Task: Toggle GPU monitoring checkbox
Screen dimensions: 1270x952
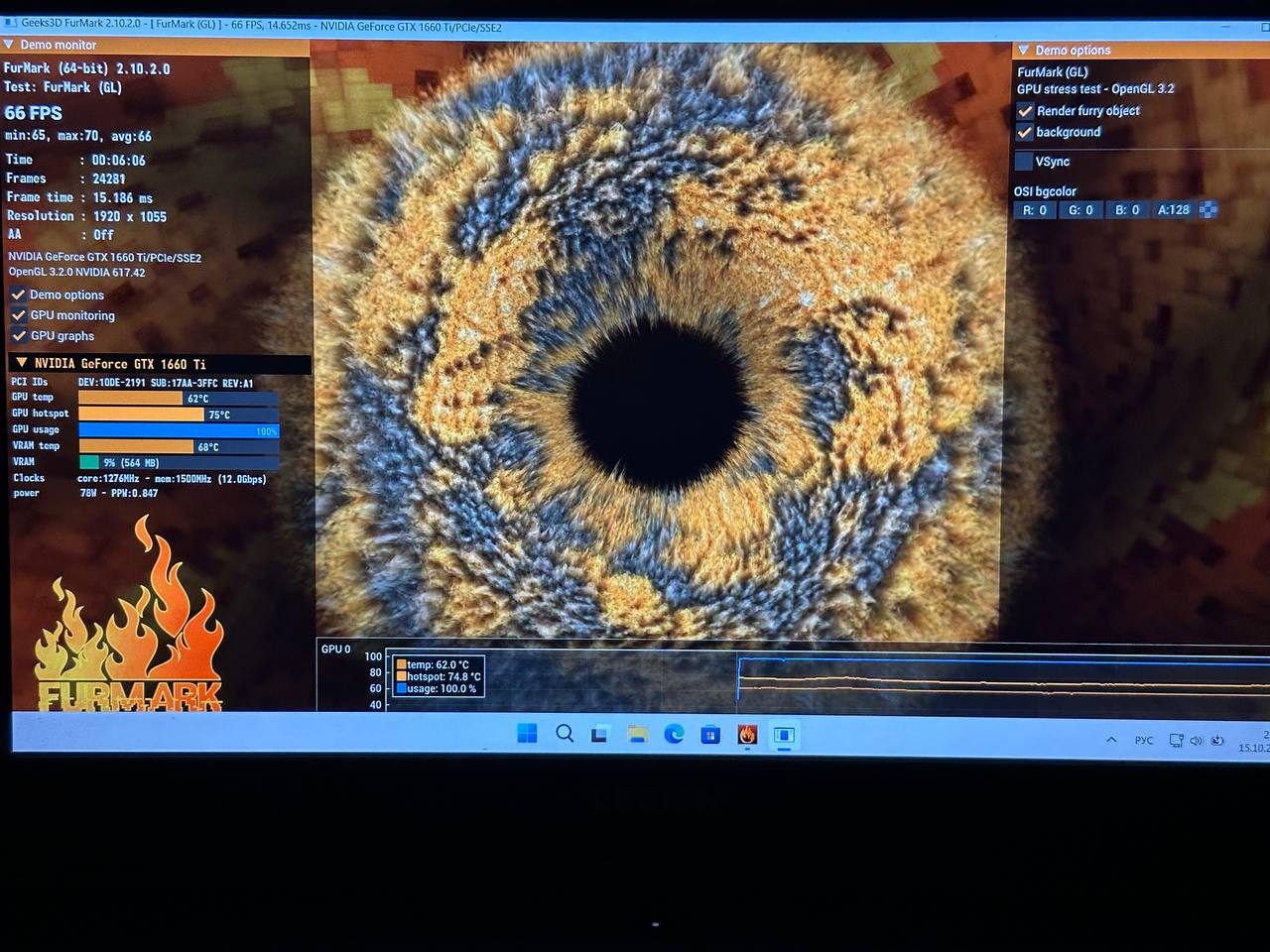Action: pyautogui.click(x=18, y=315)
